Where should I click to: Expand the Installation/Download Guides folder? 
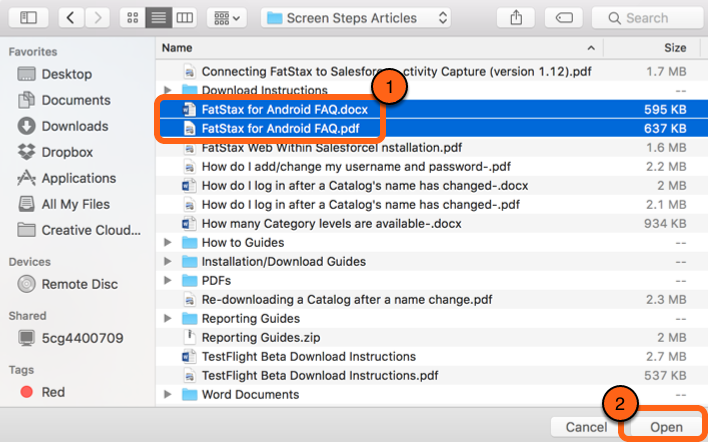168,261
